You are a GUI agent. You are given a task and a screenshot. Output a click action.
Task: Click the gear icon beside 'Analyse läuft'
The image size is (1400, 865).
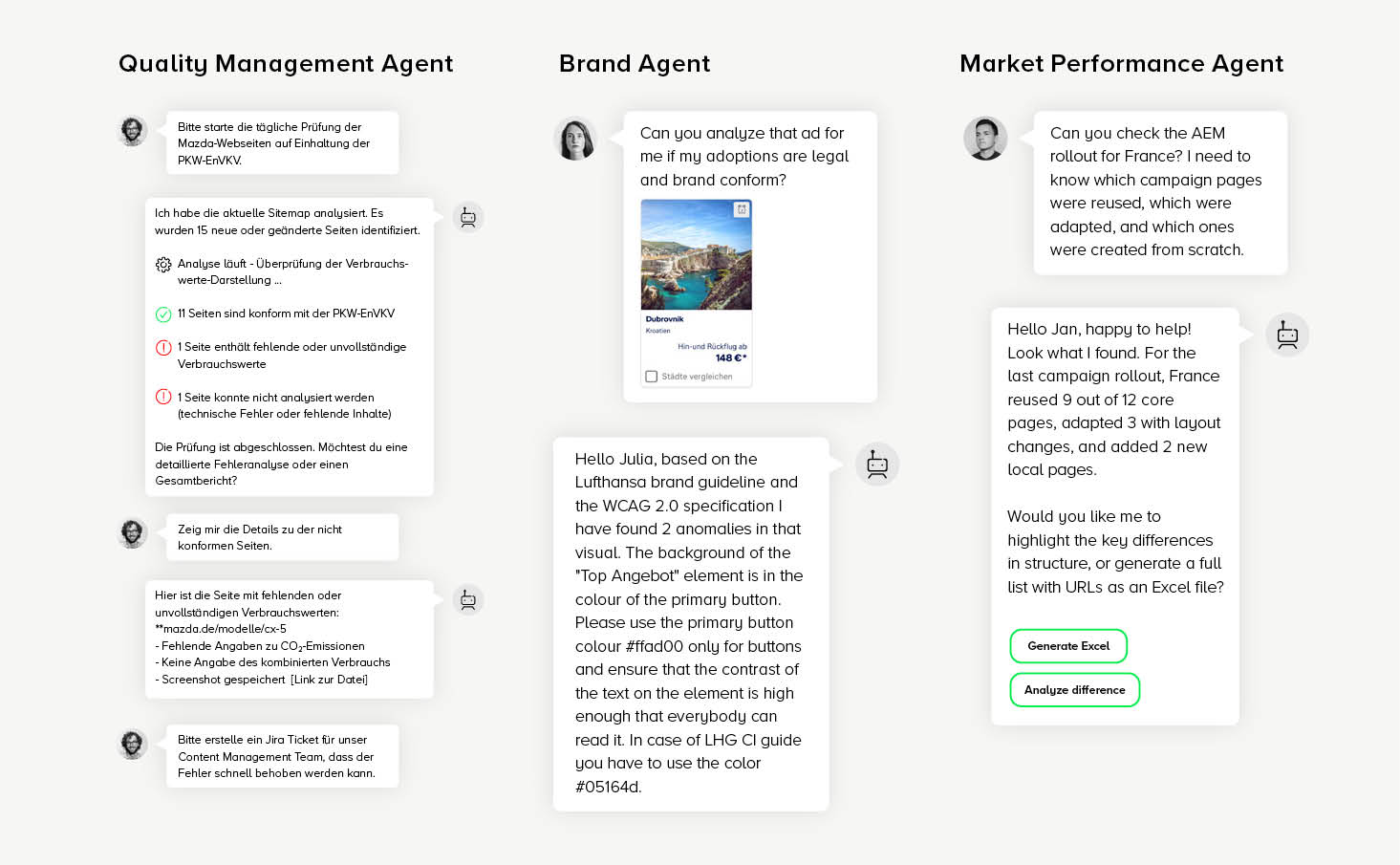click(163, 265)
